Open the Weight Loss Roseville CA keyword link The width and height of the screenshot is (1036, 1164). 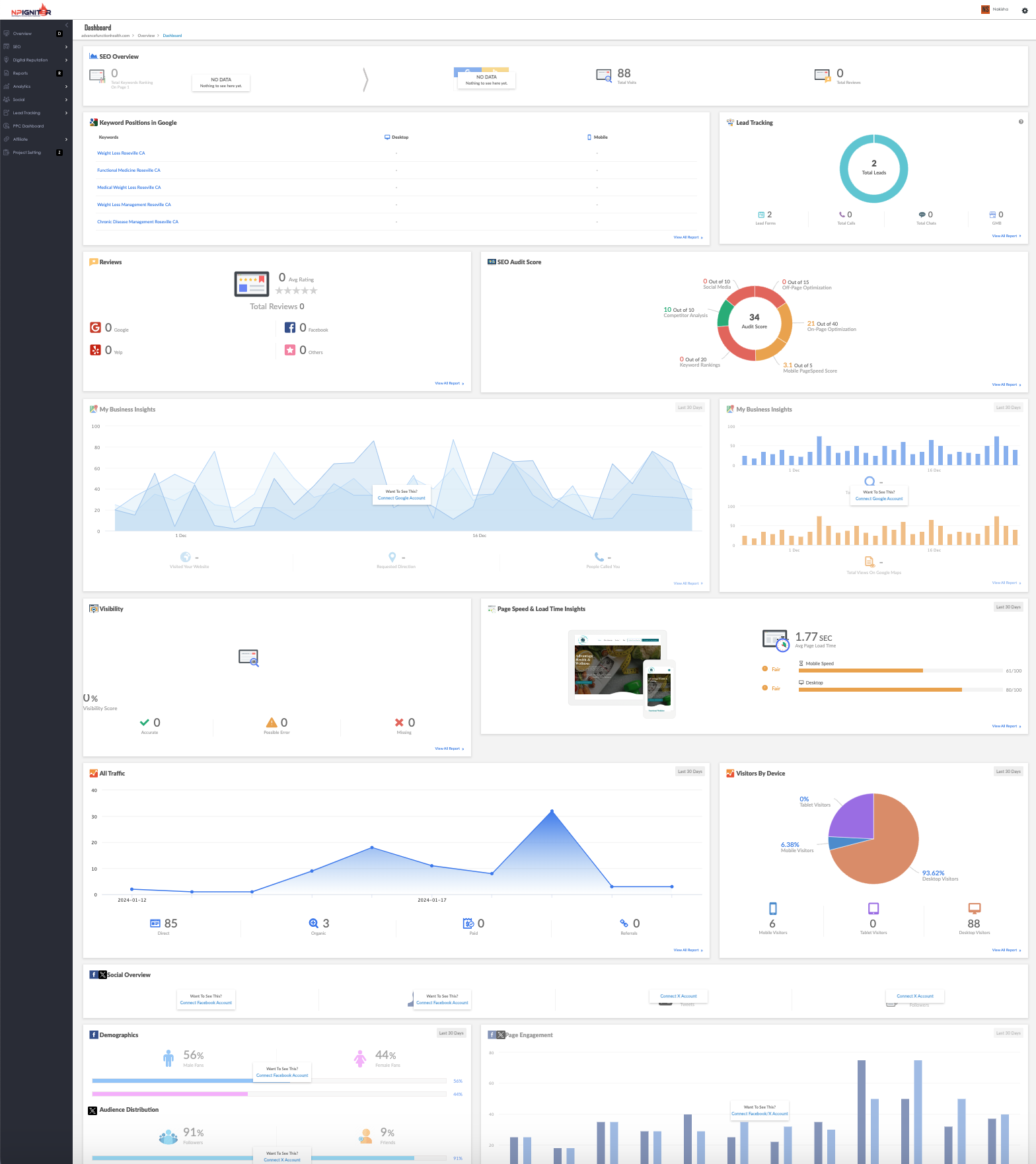pyautogui.click(x=121, y=153)
